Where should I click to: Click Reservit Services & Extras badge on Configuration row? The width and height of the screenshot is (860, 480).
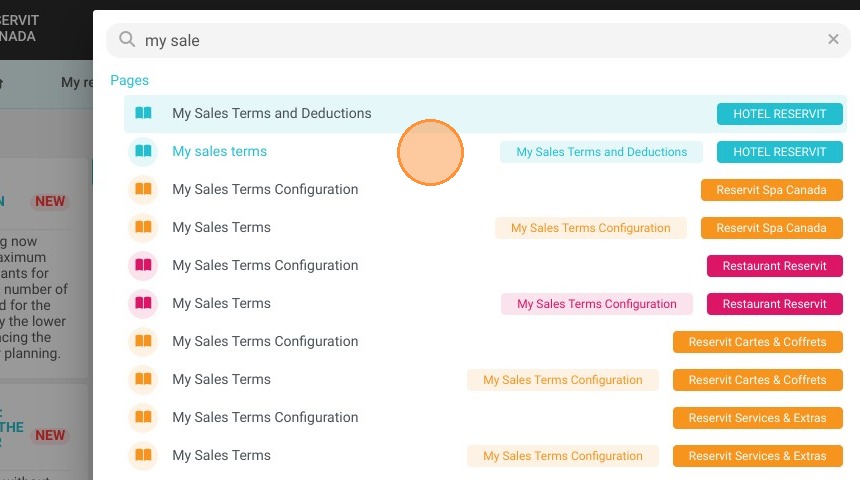tap(757, 417)
